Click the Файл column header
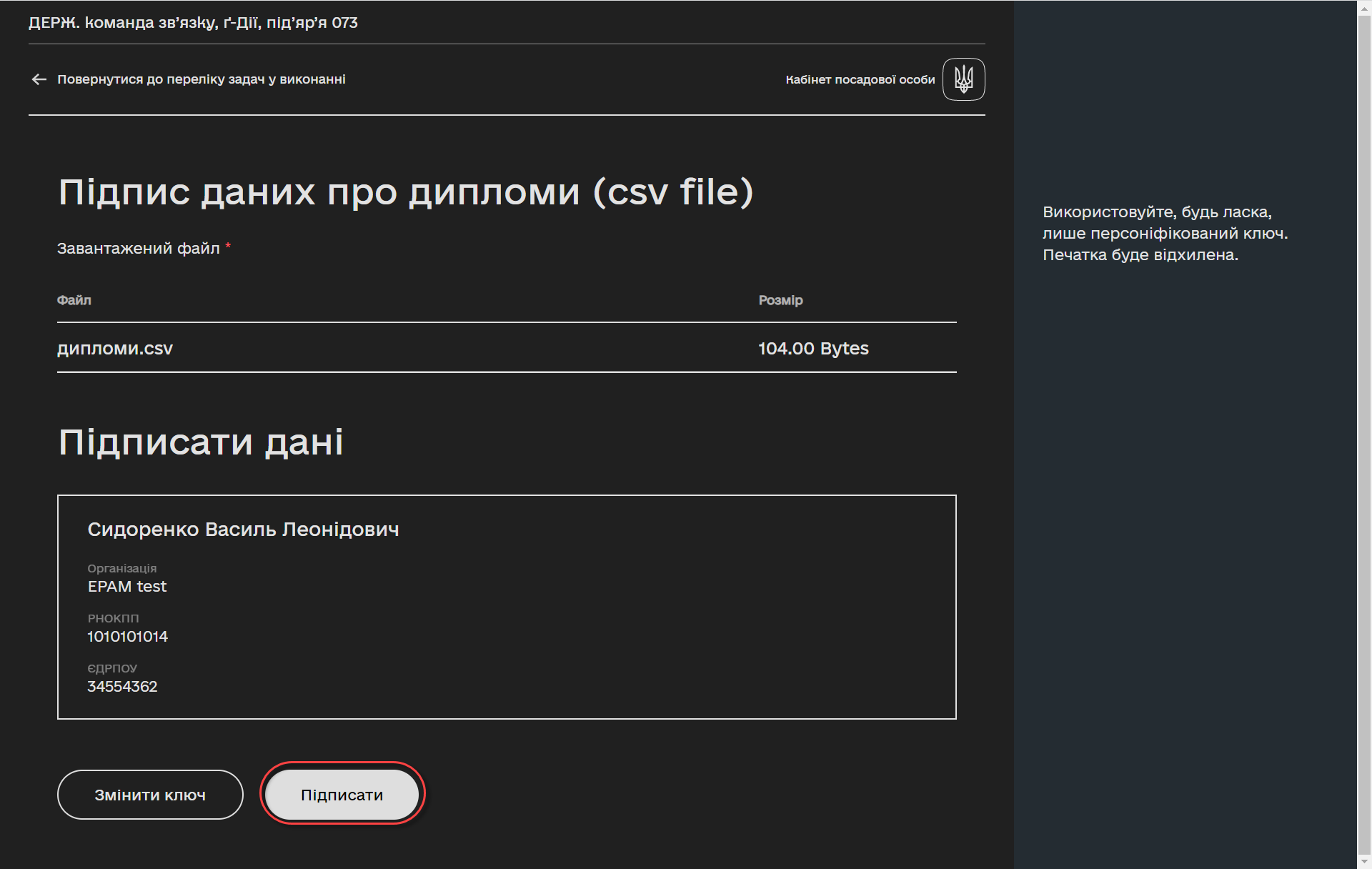1372x869 pixels. pos(74,300)
